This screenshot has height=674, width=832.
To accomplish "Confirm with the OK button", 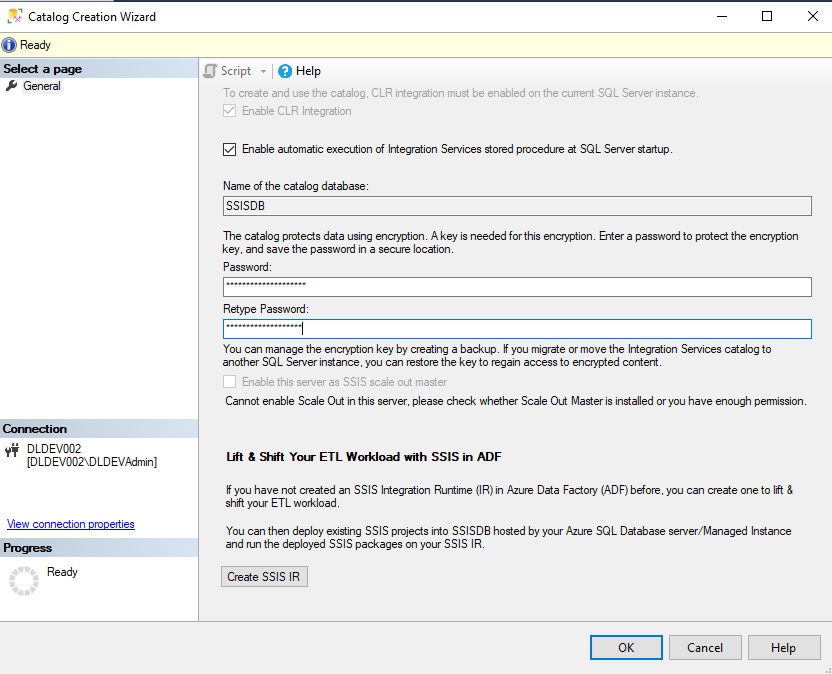I will coord(626,647).
